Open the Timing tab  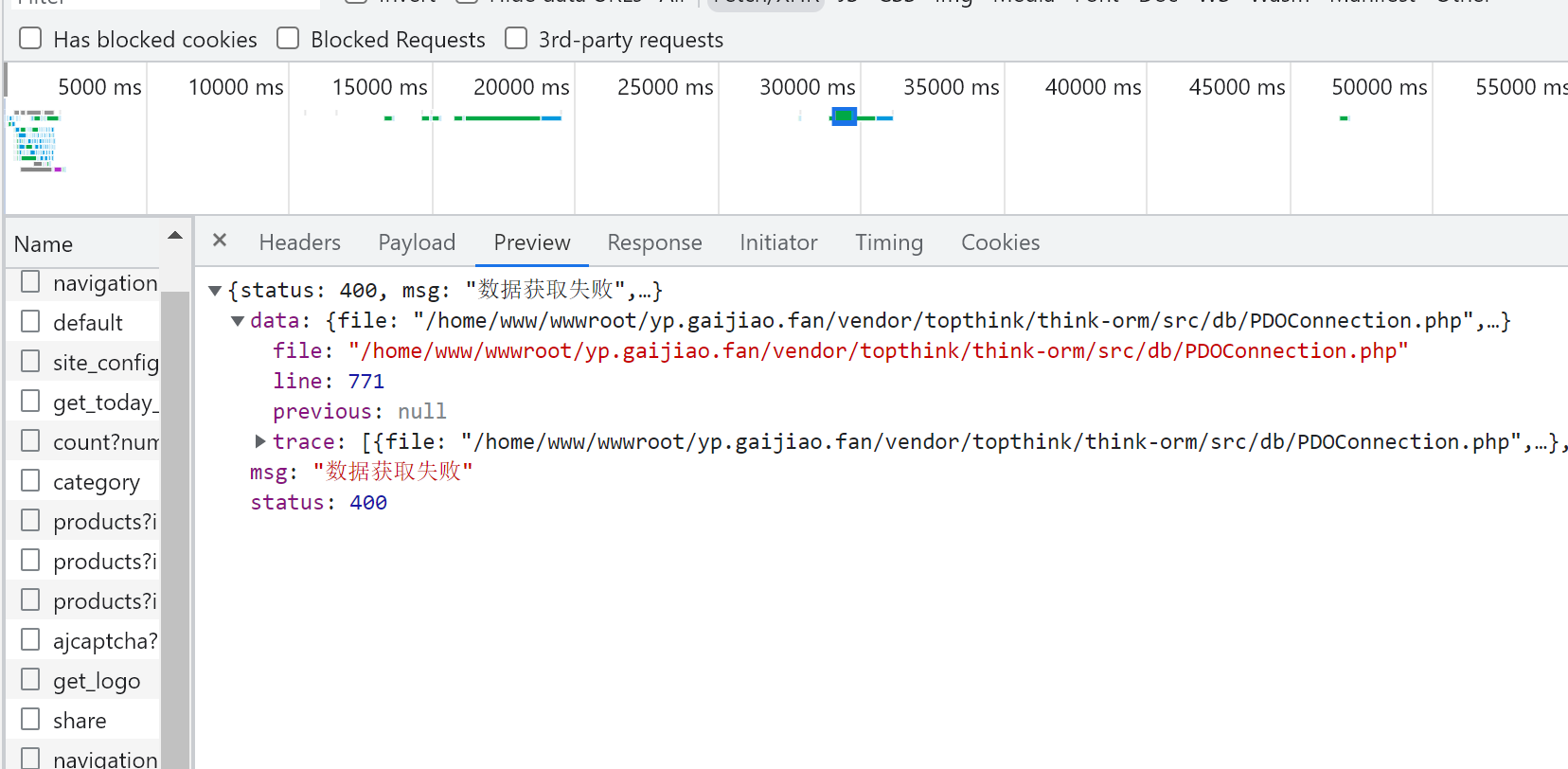point(888,242)
